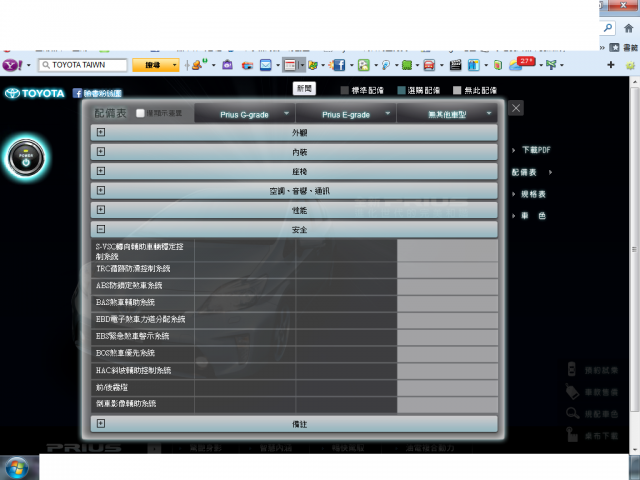The image size is (640, 480).
Task: Open dropdown arrow on yellow search button
Action: click(x=175, y=65)
